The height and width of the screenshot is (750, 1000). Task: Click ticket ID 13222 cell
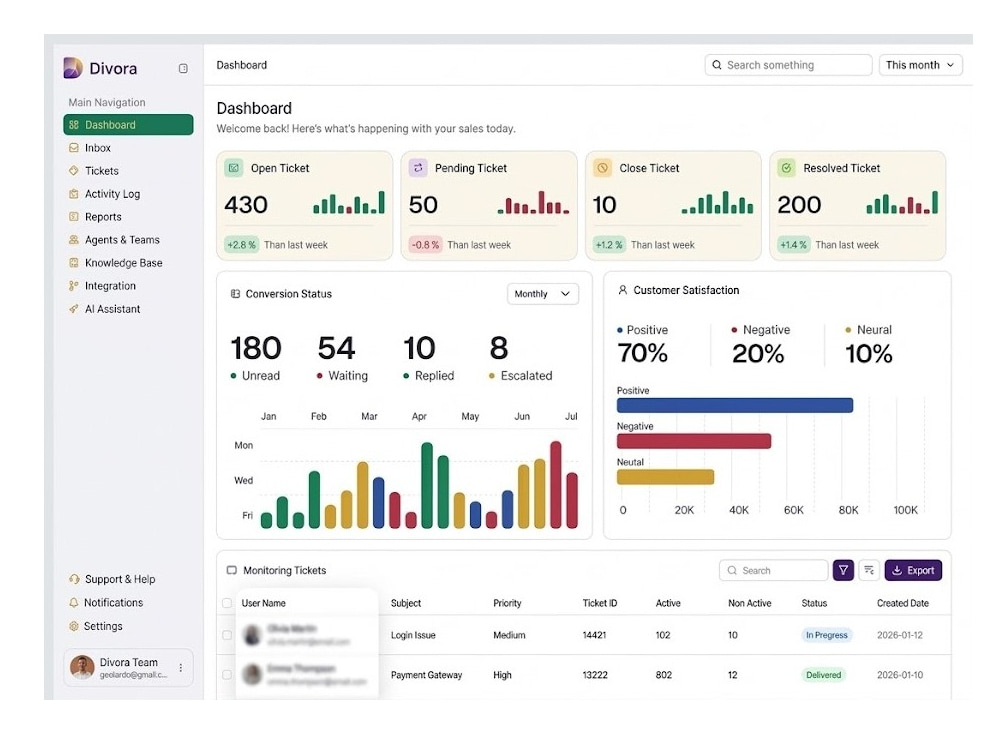tap(595, 675)
